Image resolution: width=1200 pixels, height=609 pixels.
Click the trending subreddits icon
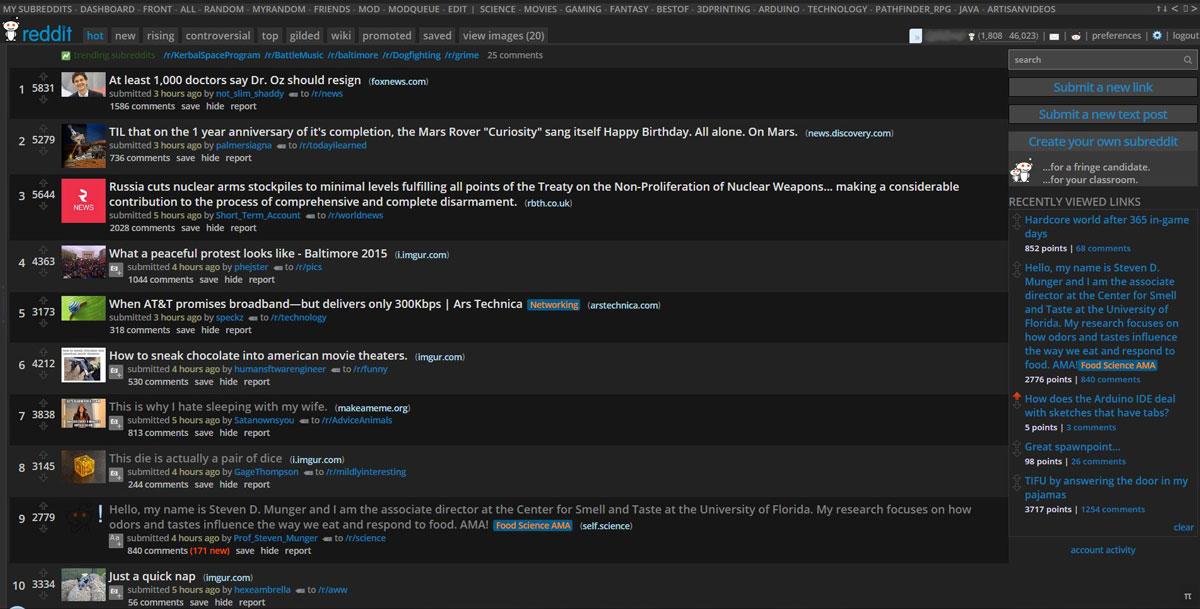(x=65, y=56)
